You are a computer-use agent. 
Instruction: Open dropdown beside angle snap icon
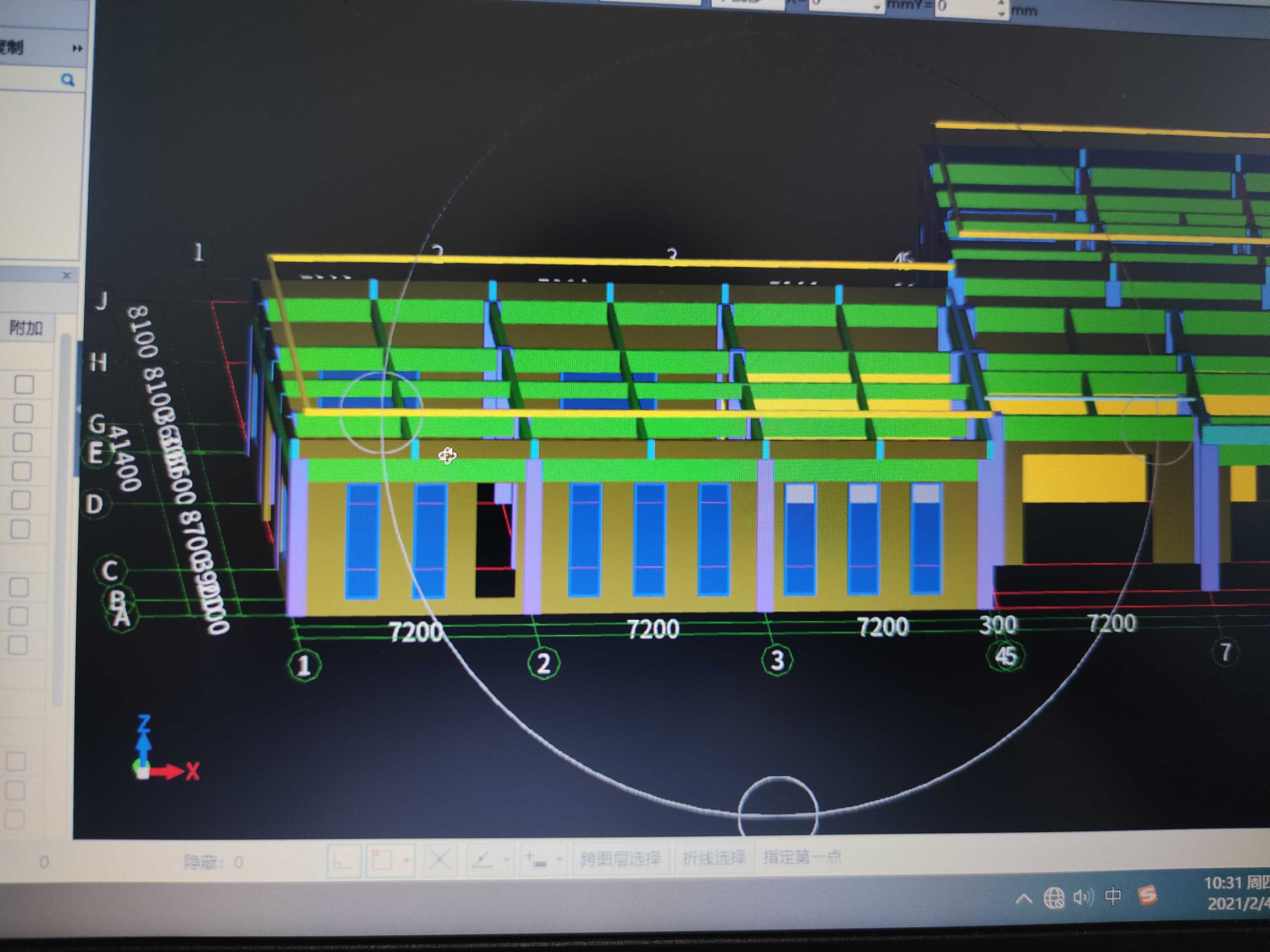tap(506, 859)
